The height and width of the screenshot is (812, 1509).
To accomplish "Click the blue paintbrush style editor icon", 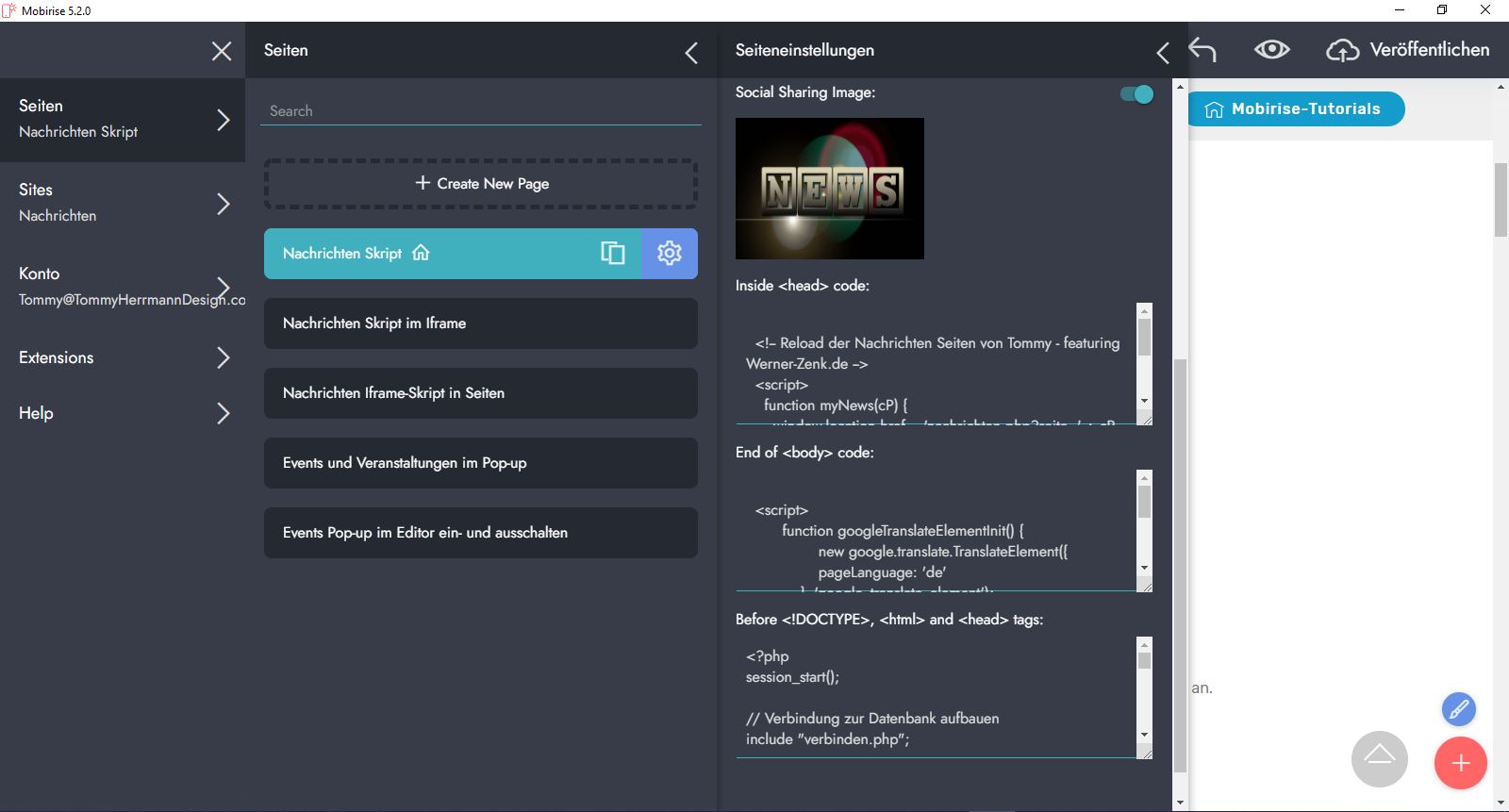I will pos(1458,709).
